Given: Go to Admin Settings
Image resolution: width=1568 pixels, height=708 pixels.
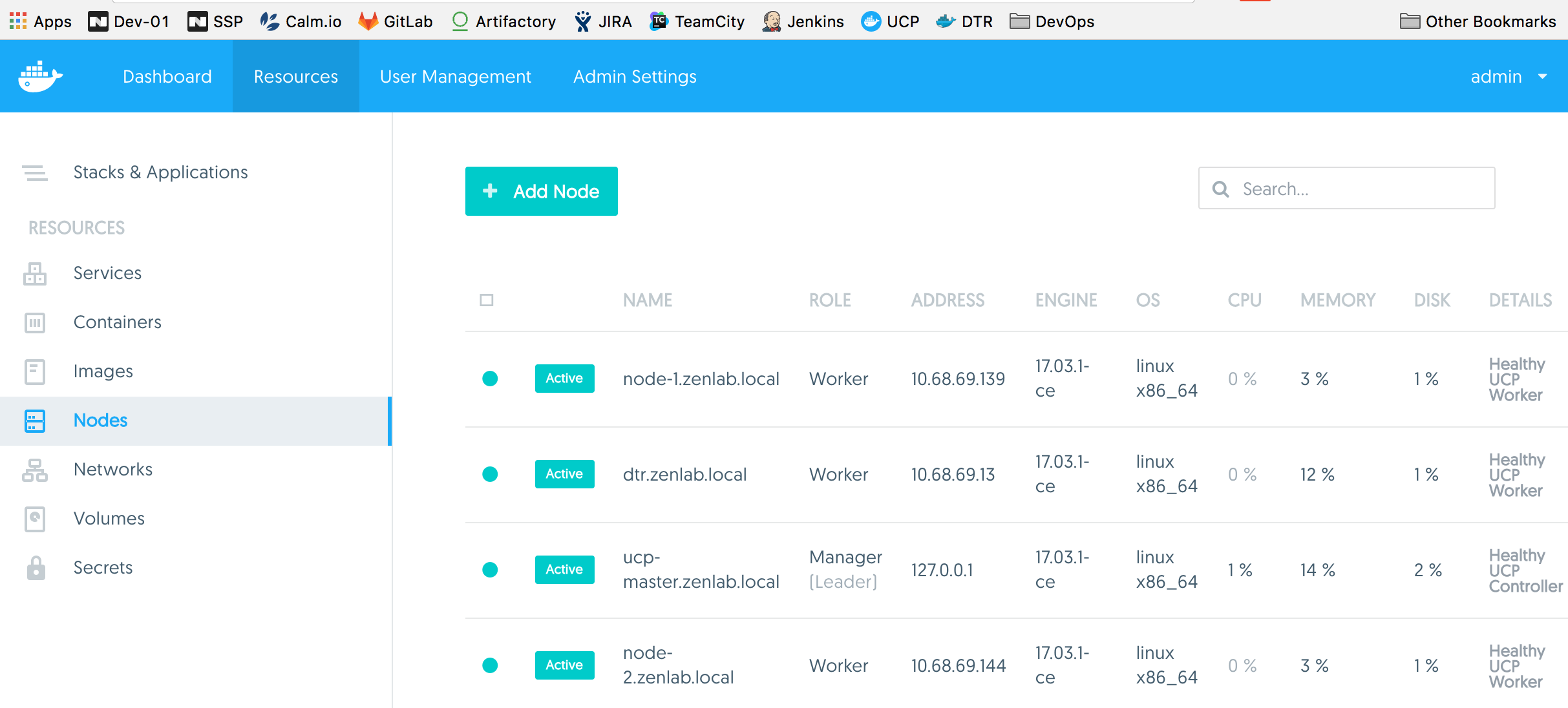Looking at the screenshot, I should tap(635, 77).
